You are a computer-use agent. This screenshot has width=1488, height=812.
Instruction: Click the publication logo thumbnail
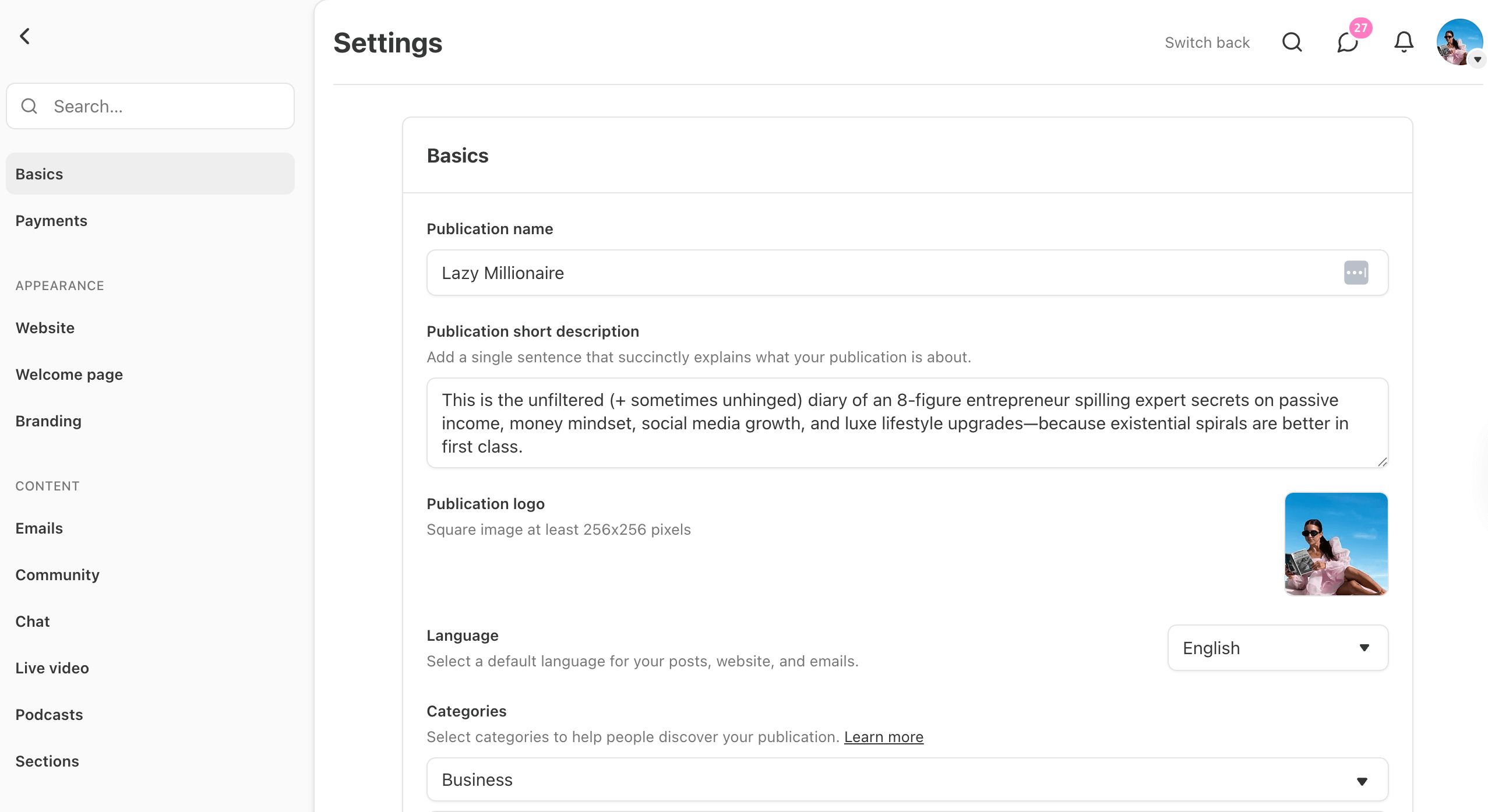point(1336,544)
